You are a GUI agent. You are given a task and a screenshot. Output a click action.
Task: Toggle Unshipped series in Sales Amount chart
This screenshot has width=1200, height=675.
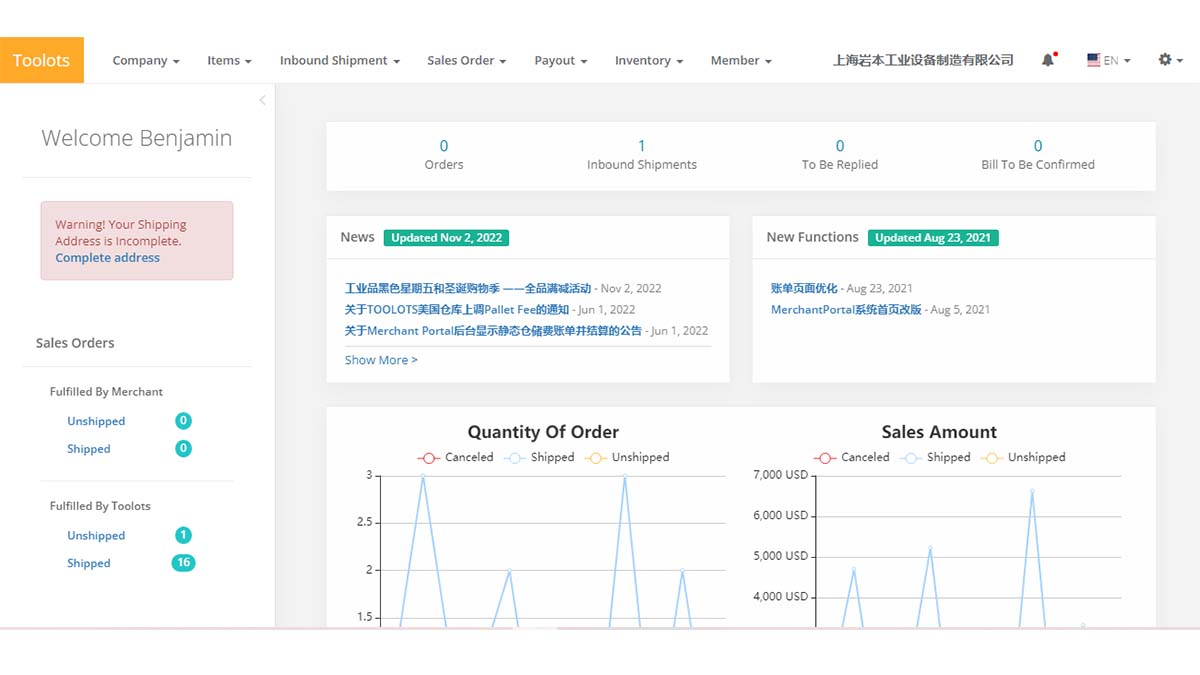pos(1024,457)
